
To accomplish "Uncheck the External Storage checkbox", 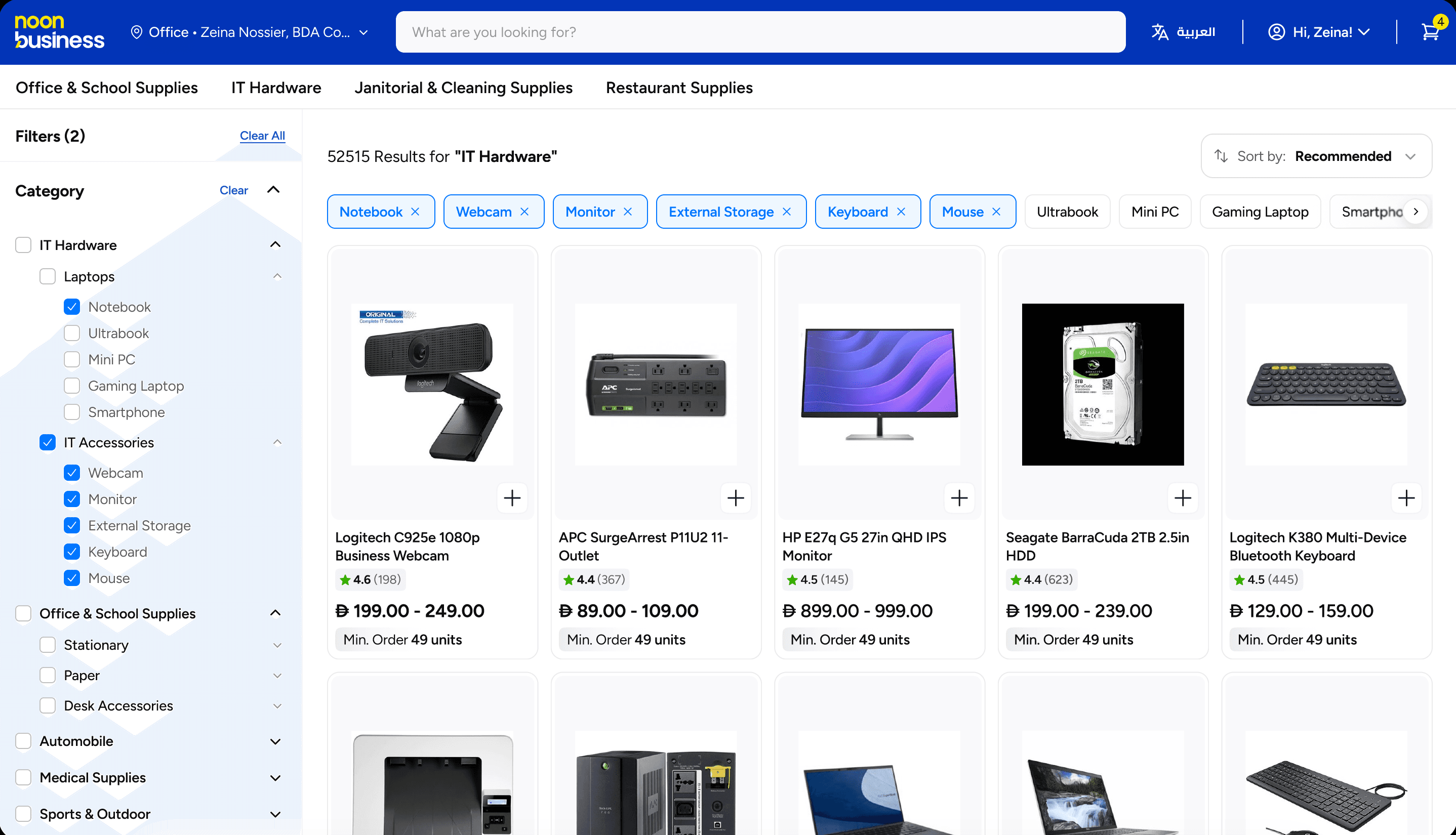I will [x=72, y=525].
